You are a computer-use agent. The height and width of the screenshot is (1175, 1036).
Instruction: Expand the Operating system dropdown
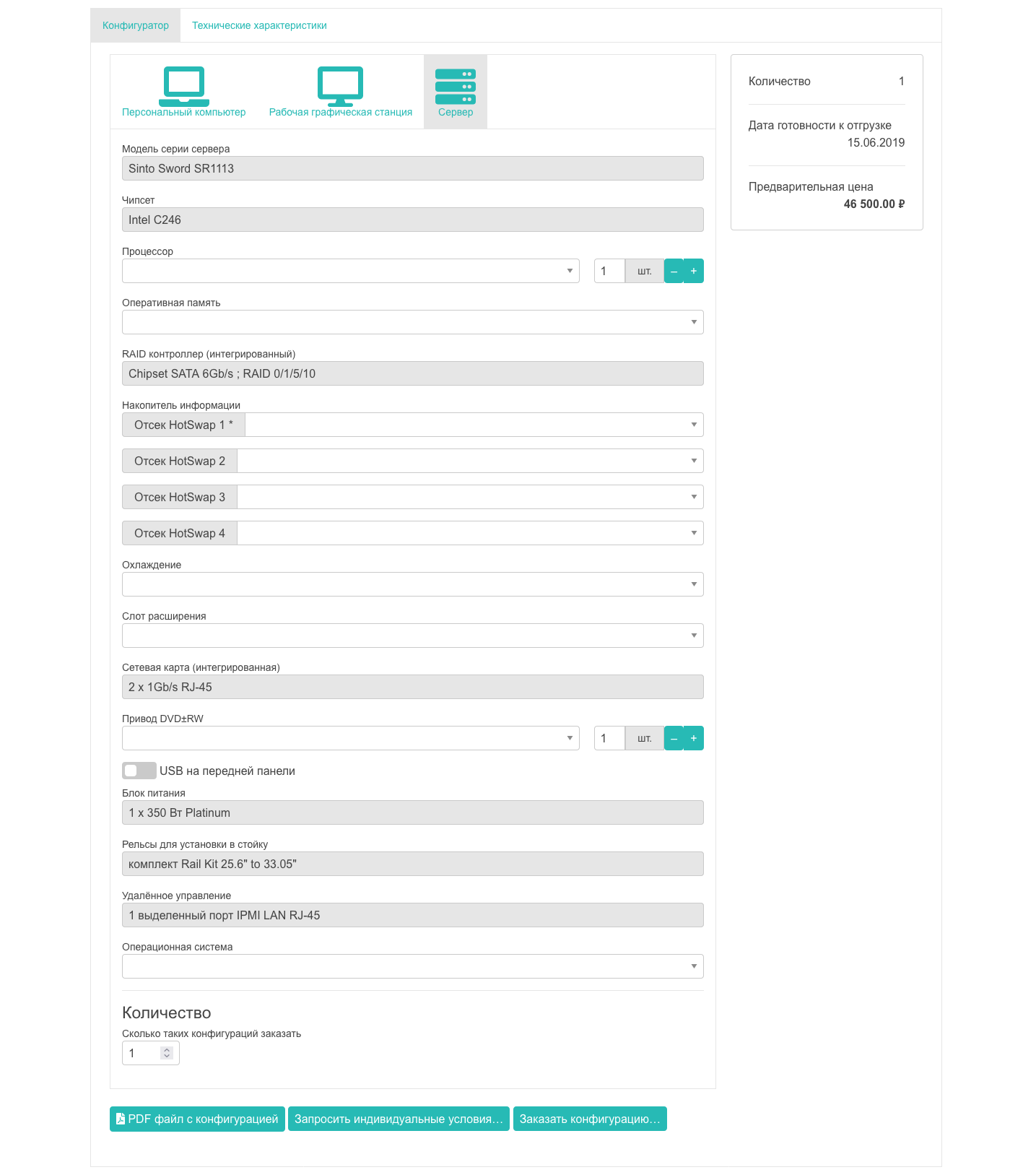412,966
